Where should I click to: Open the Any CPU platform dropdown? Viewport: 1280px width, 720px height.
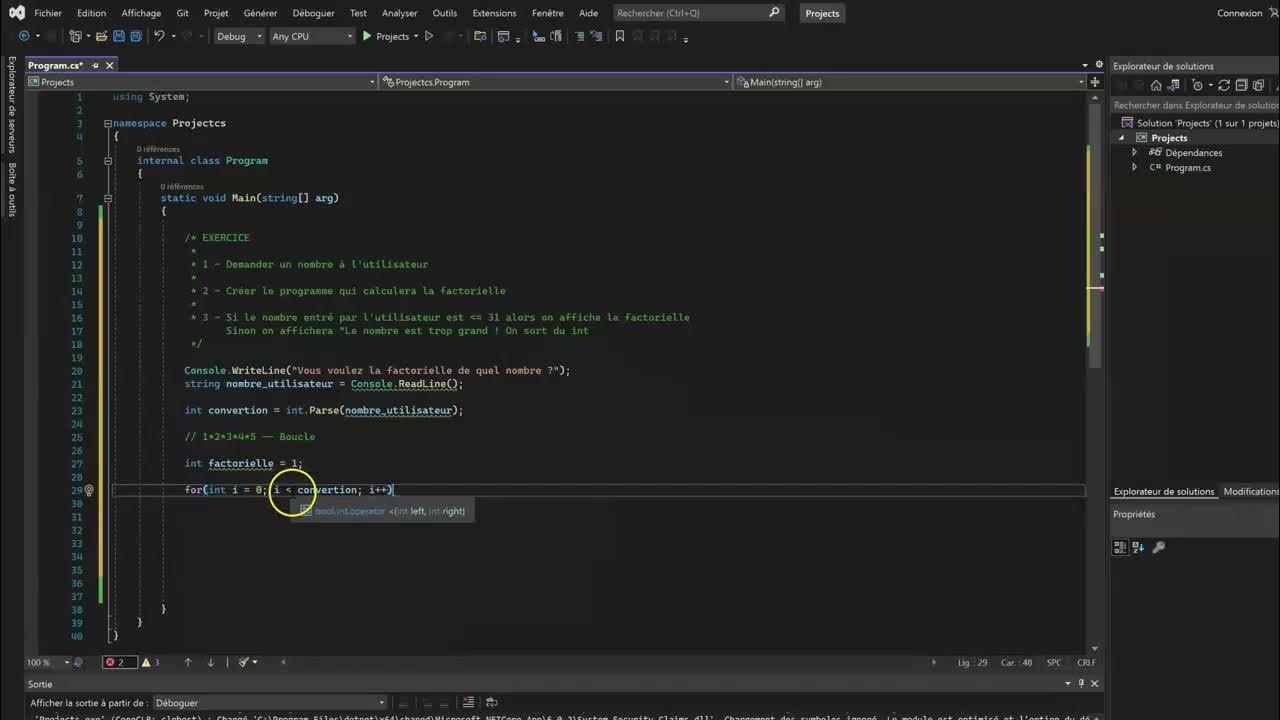click(312, 36)
